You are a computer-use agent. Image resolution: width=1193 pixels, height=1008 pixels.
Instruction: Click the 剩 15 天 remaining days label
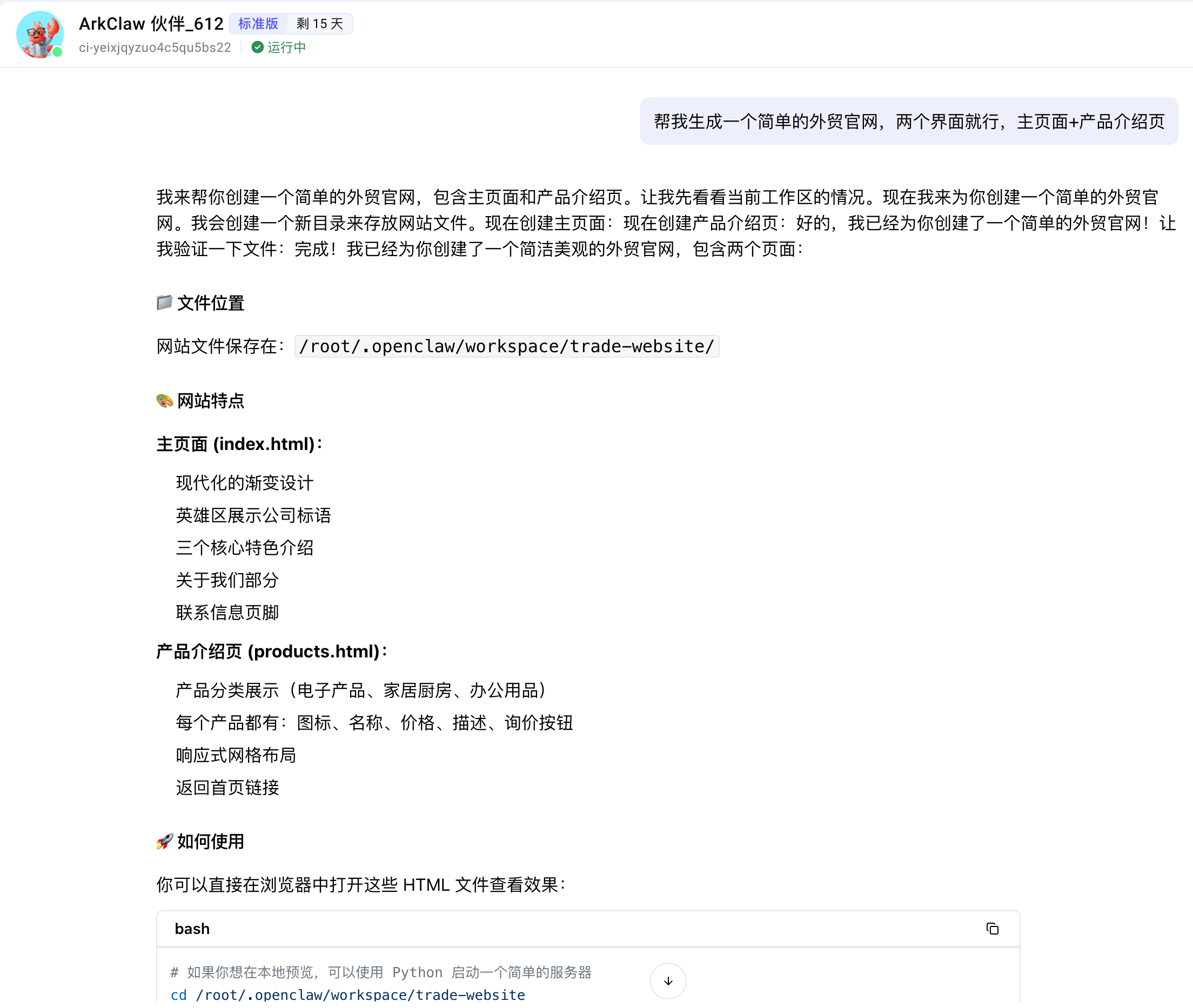[x=319, y=23]
